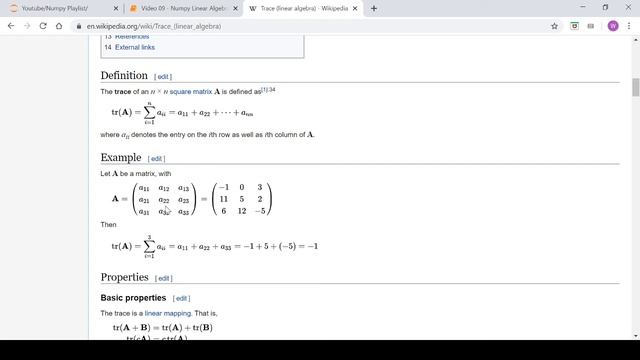This screenshot has height=360, width=640.
Task: Click the scrollbar up arrow
Action: [636, 40]
